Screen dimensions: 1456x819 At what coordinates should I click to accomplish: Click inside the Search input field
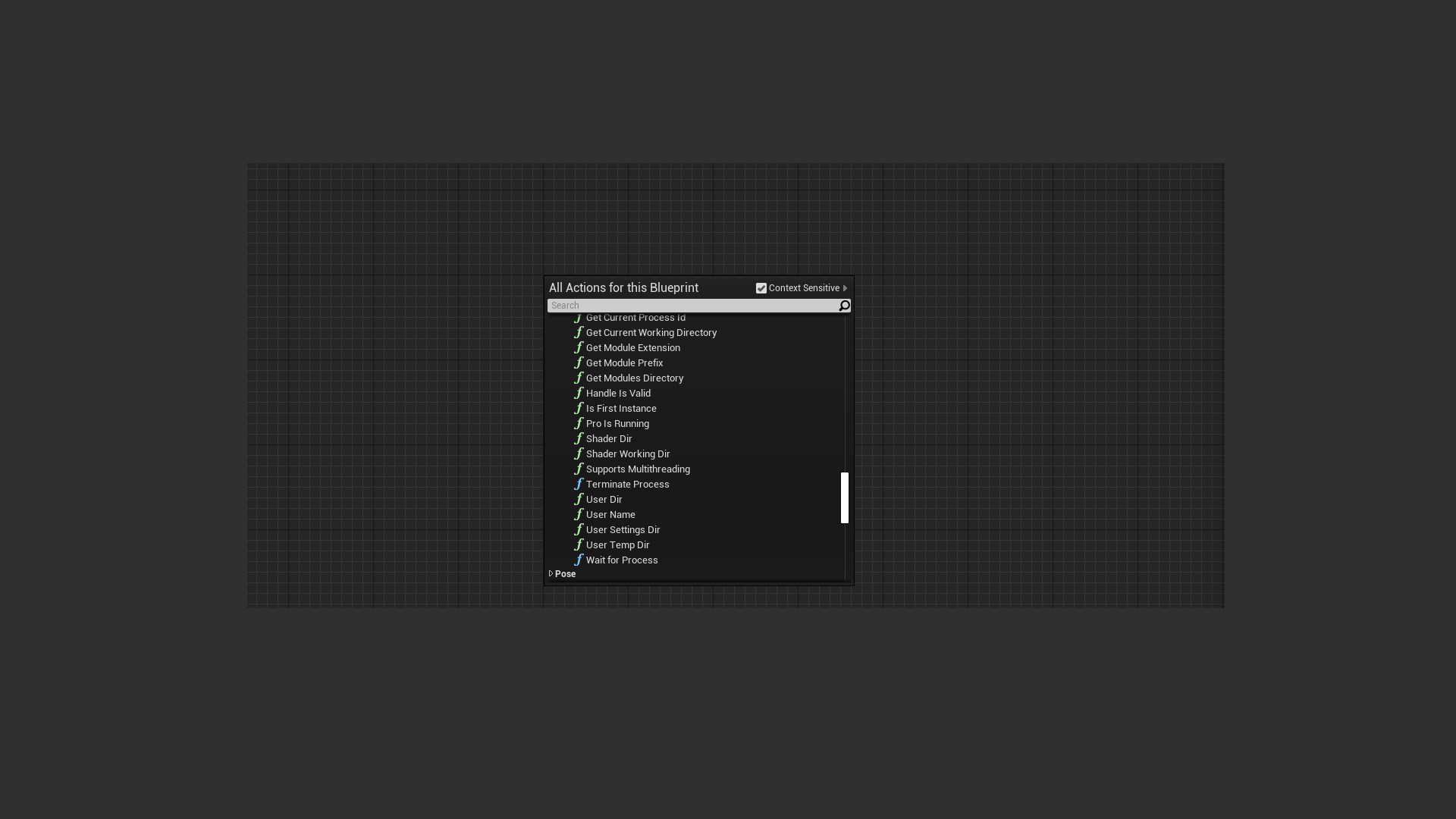(x=682, y=306)
